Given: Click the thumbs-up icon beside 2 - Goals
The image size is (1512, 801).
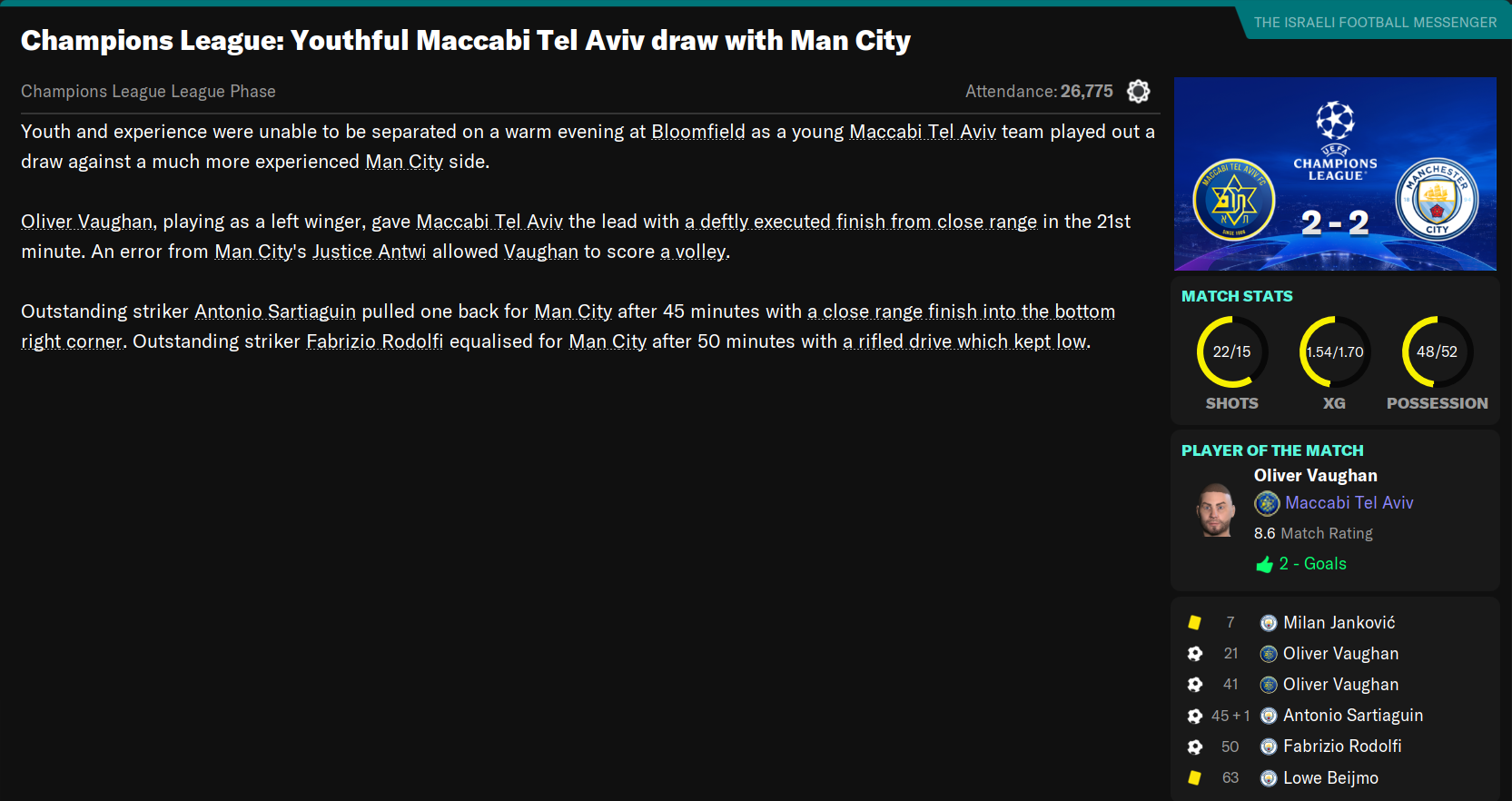Looking at the screenshot, I should click(1264, 565).
